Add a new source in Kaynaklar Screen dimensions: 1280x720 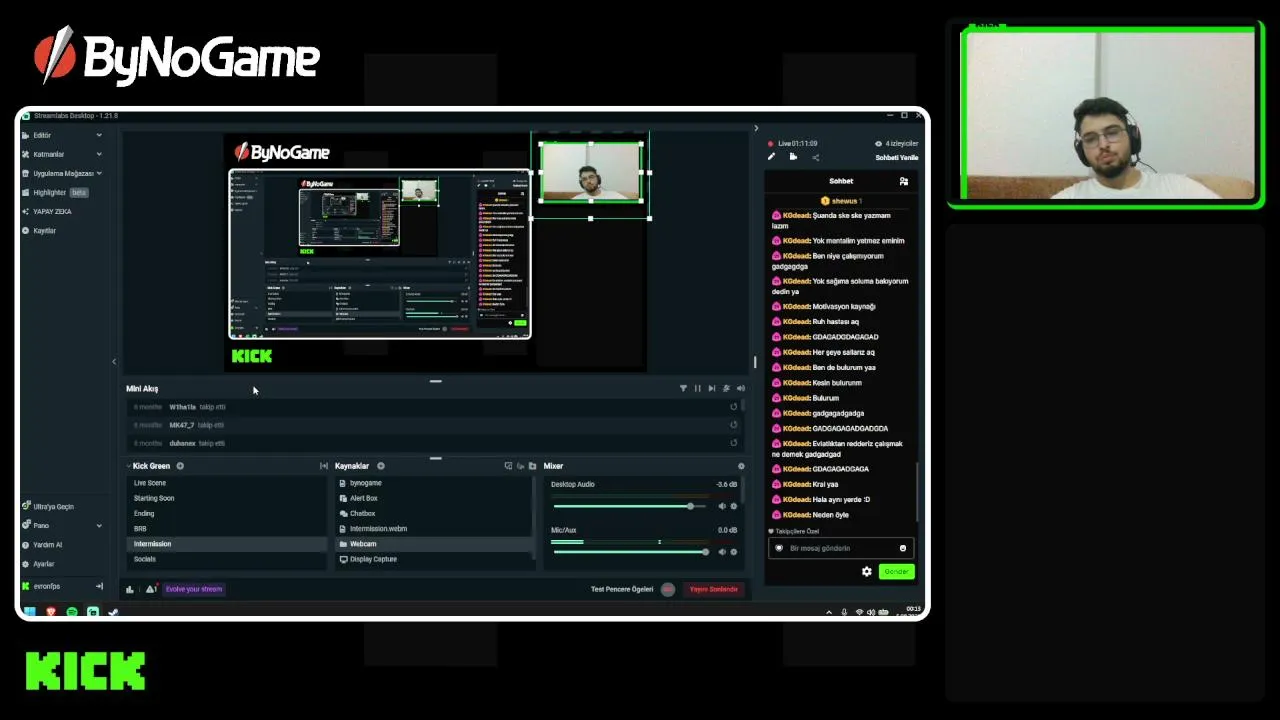coord(381,466)
